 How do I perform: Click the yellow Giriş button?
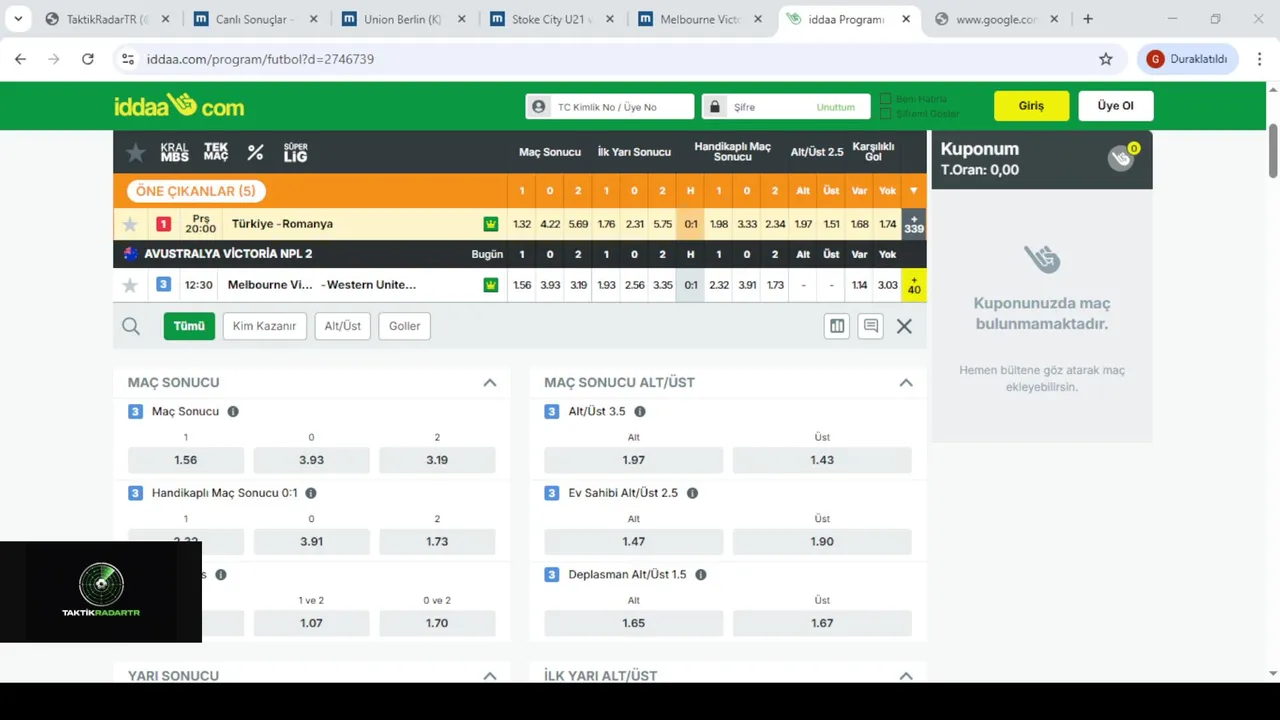[x=1031, y=106]
